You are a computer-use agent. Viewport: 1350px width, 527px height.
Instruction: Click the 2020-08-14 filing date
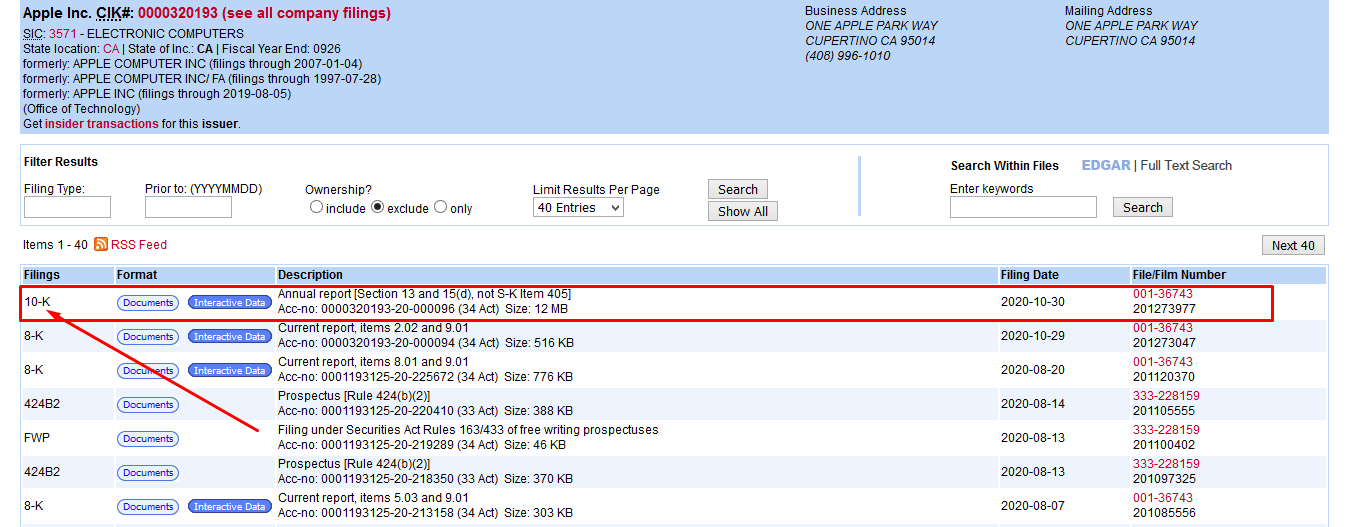(x=1032, y=404)
